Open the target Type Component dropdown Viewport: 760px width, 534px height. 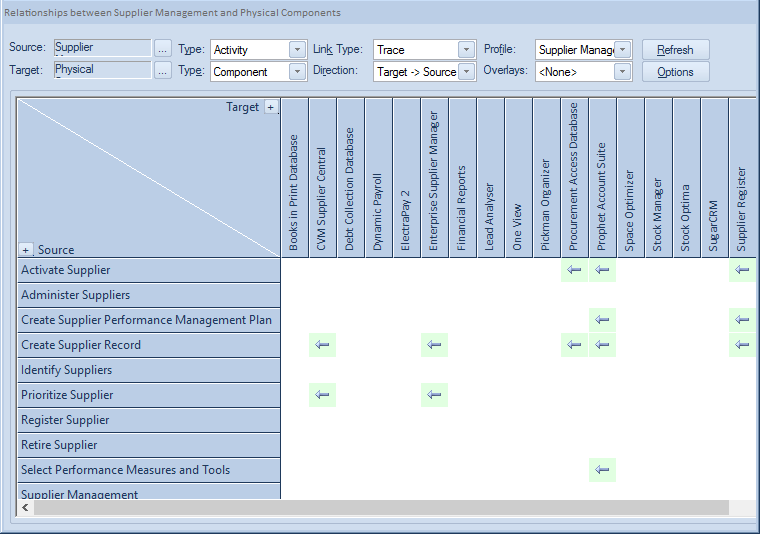pyautogui.click(x=297, y=72)
